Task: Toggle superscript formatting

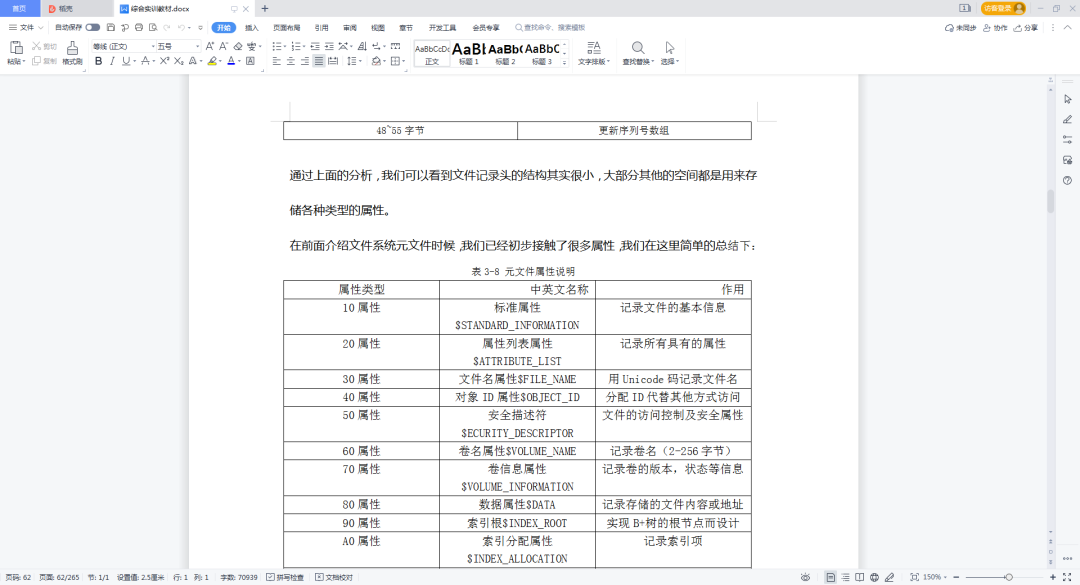Action: click(164, 61)
